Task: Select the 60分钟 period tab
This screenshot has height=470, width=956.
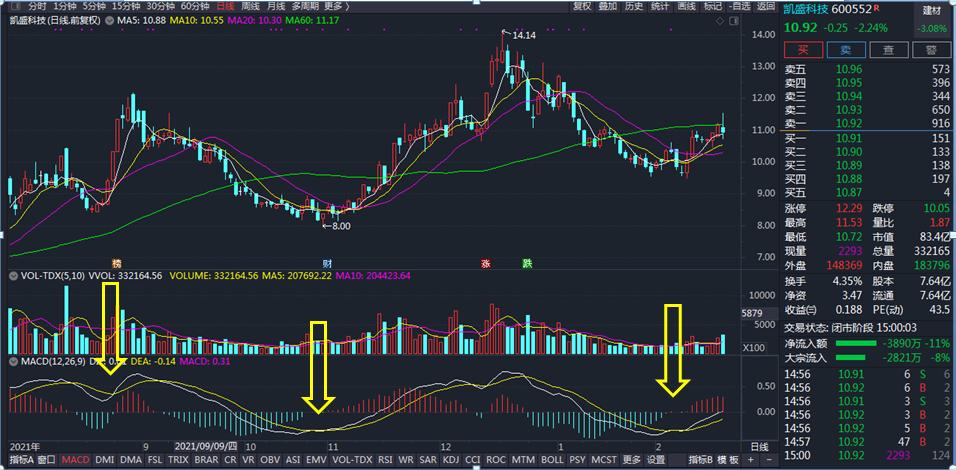Action: coord(196,6)
